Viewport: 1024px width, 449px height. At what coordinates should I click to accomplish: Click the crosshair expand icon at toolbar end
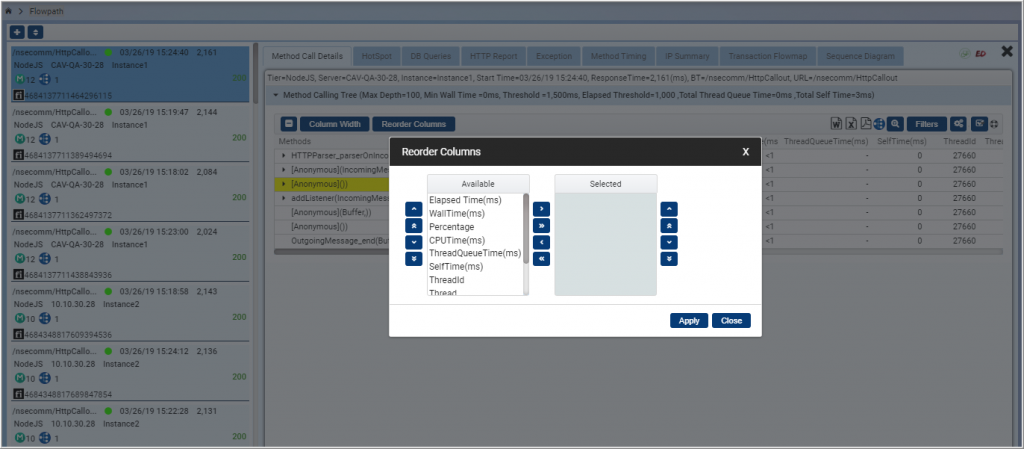pos(995,124)
